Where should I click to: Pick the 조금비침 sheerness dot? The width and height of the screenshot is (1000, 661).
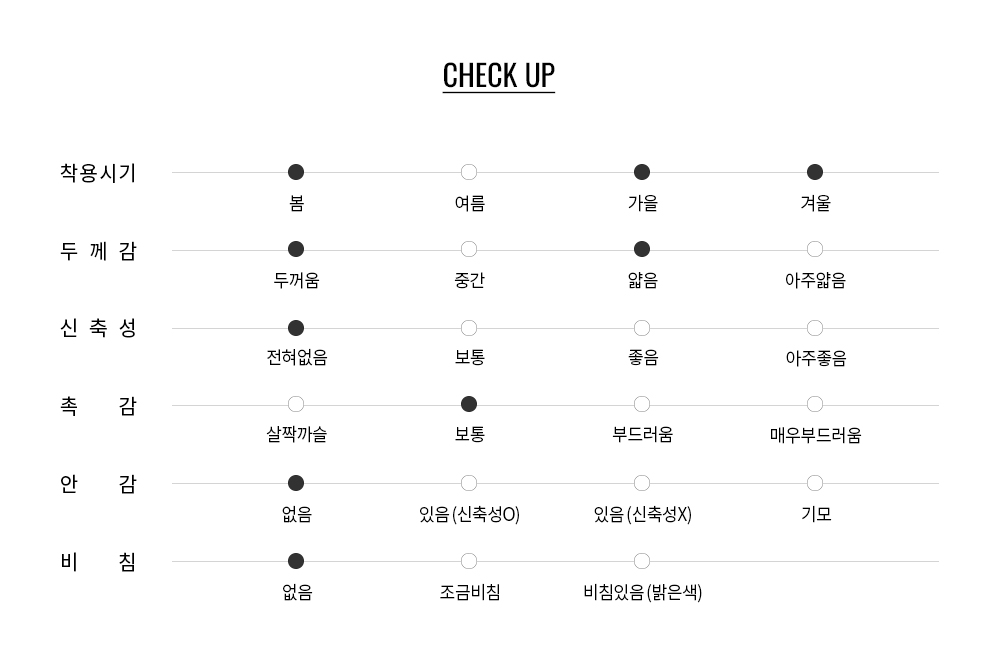click(469, 561)
